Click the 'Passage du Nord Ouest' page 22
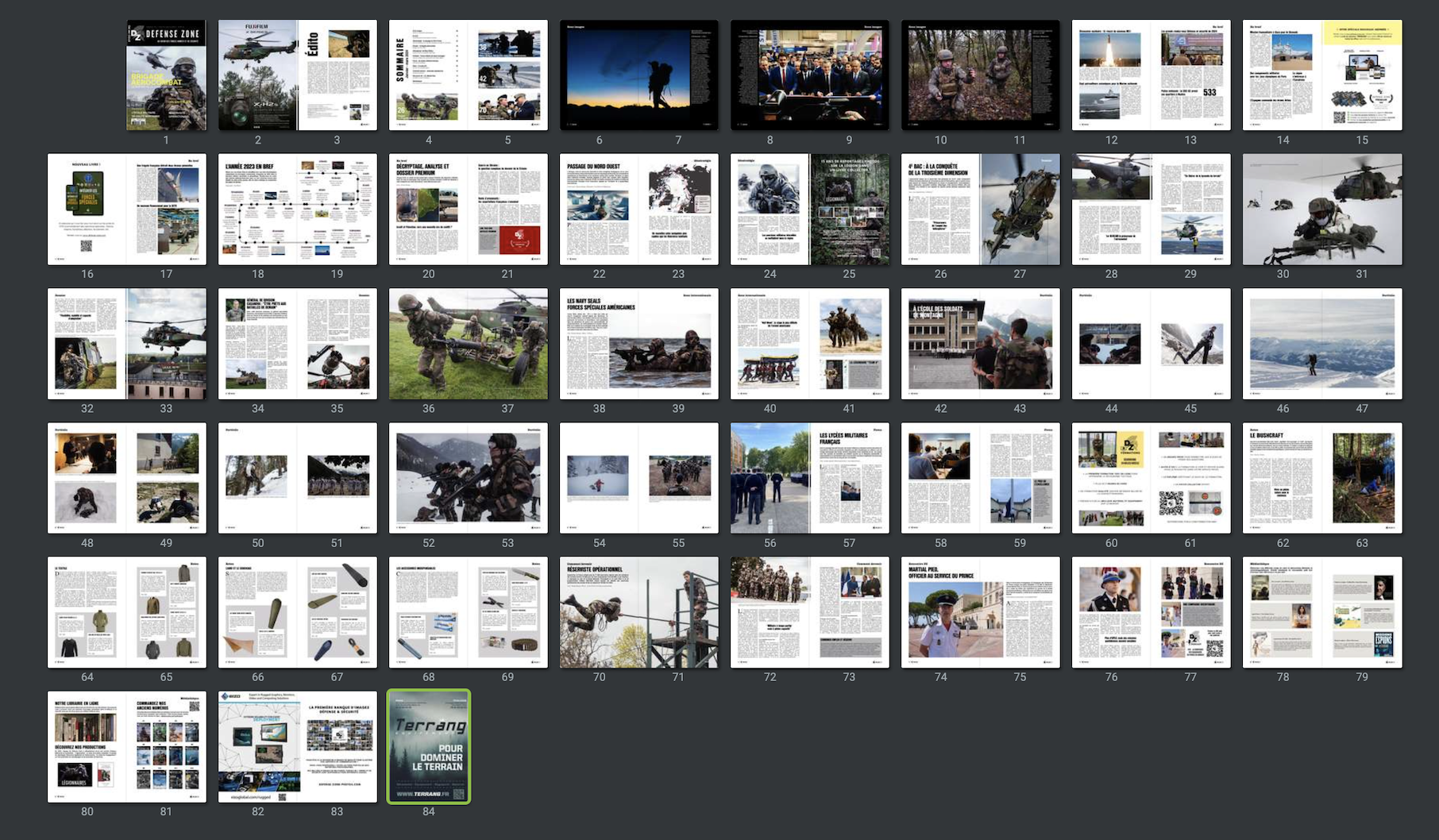The width and height of the screenshot is (1439, 840). point(600,210)
